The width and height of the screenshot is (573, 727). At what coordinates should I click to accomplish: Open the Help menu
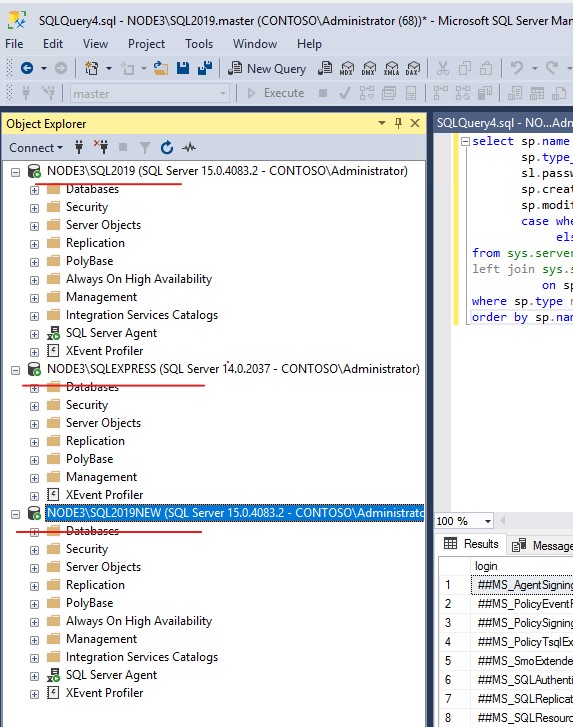[309, 44]
